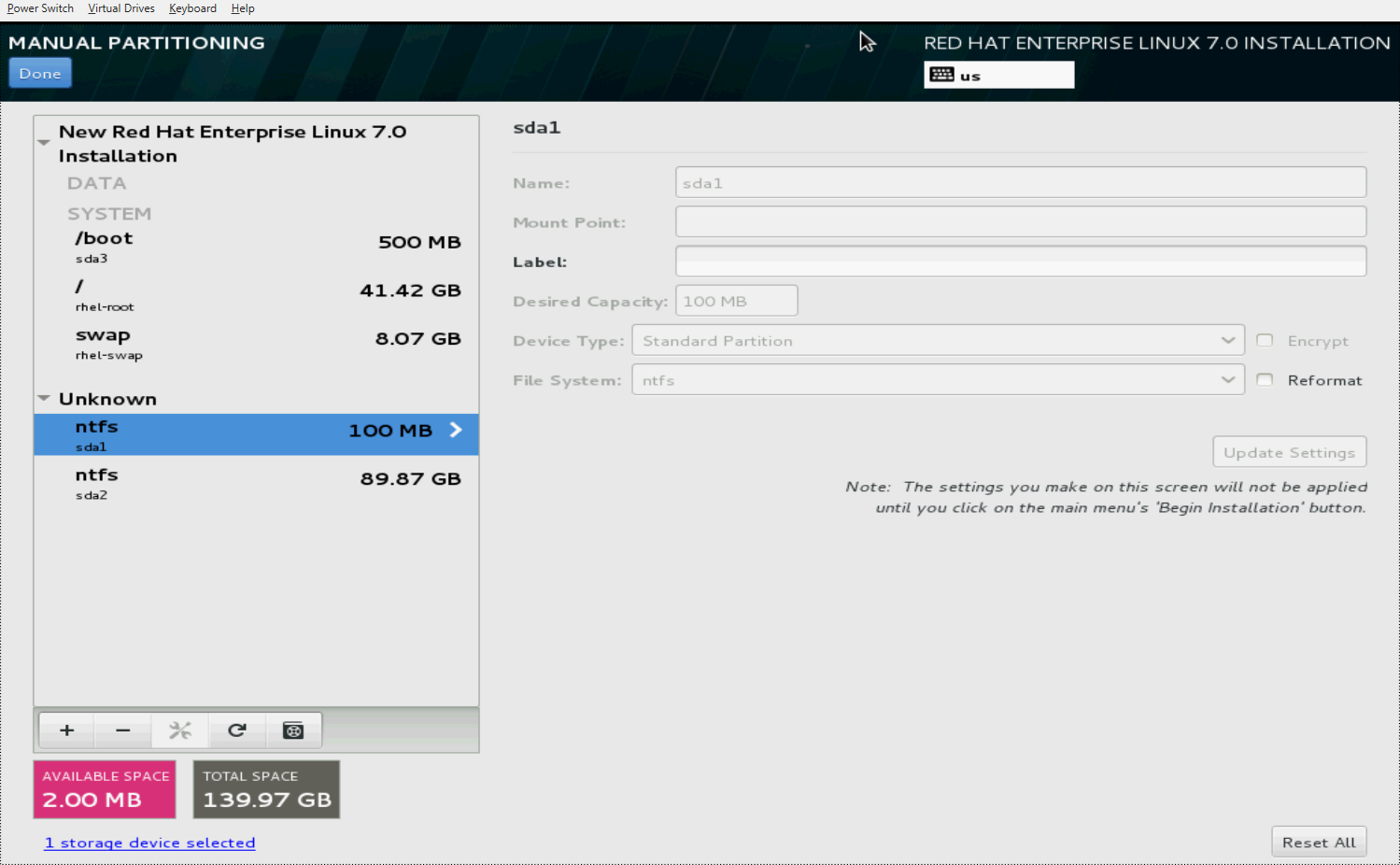
Task: Click the configure mount point tools icon
Action: click(180, 730)
